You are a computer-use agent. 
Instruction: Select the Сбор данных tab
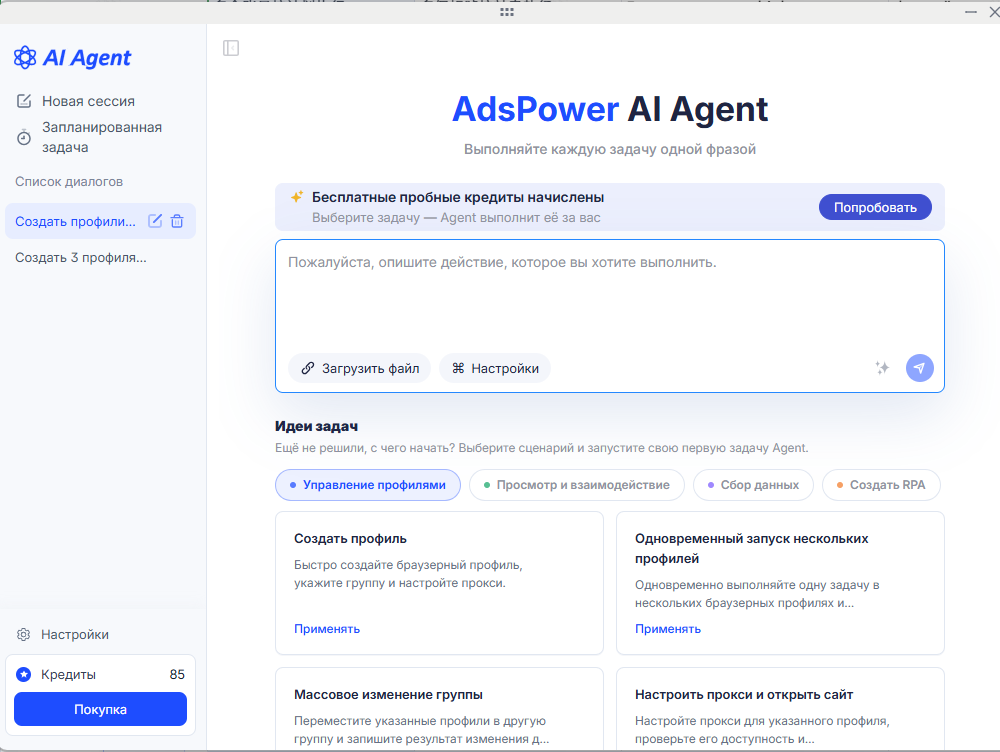(753, 485)
